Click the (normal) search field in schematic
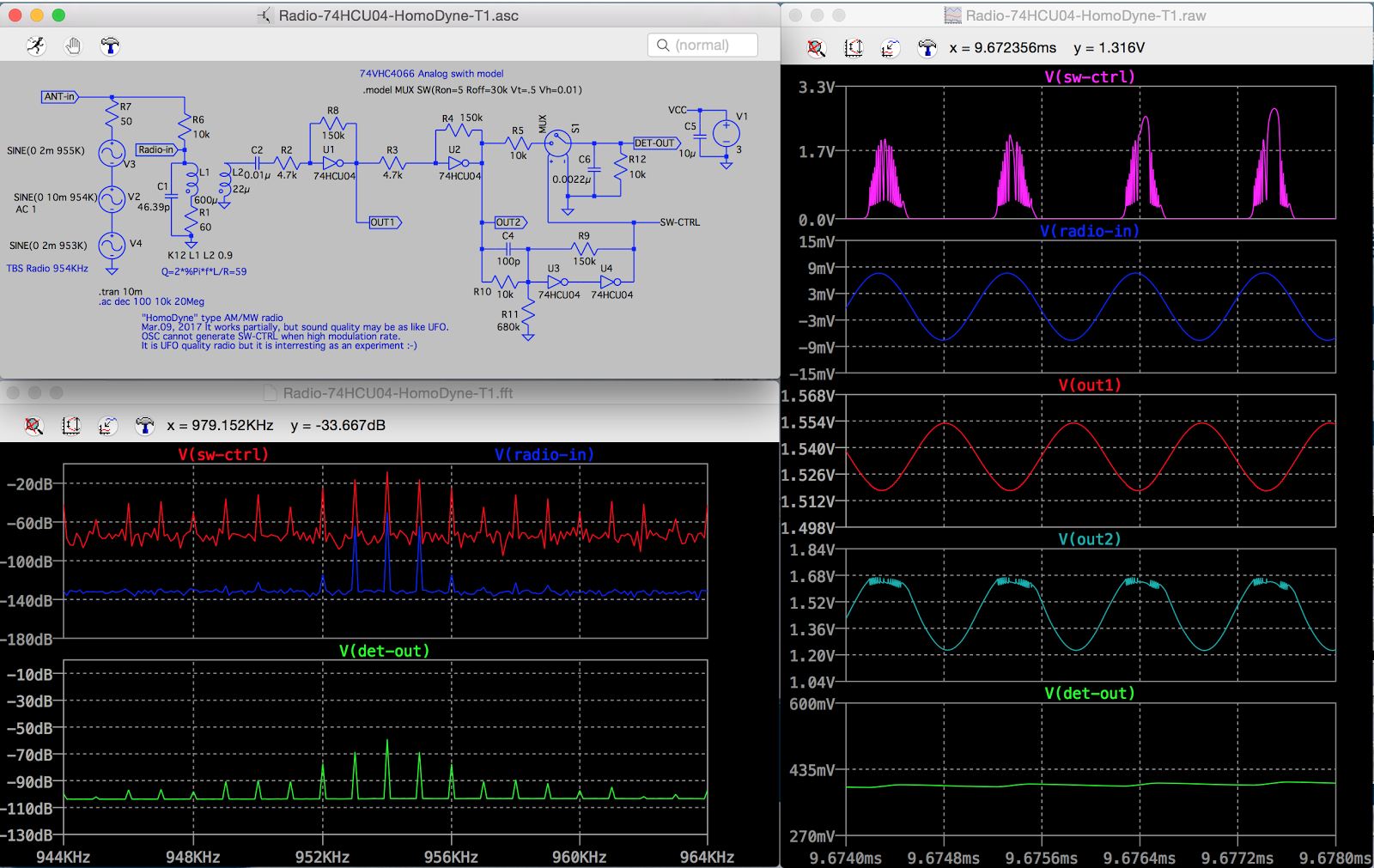The height and width of the screenshot is (868, 1374). [x=702, y=46]
